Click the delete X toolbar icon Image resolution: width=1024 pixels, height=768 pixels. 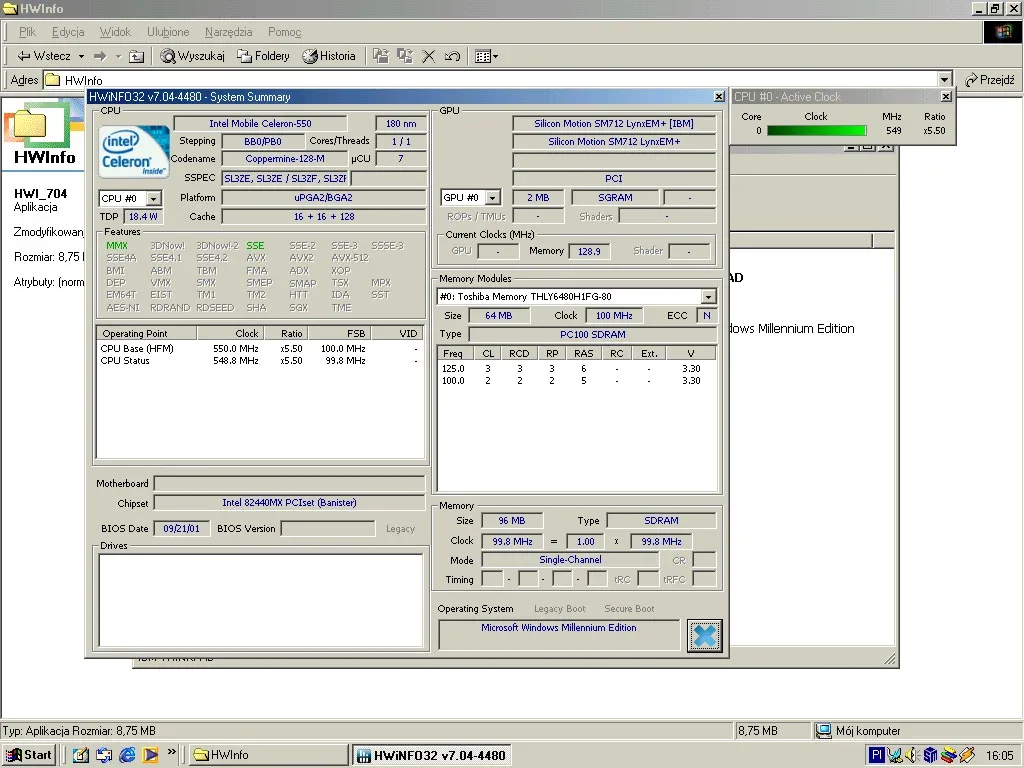(428, 56)
